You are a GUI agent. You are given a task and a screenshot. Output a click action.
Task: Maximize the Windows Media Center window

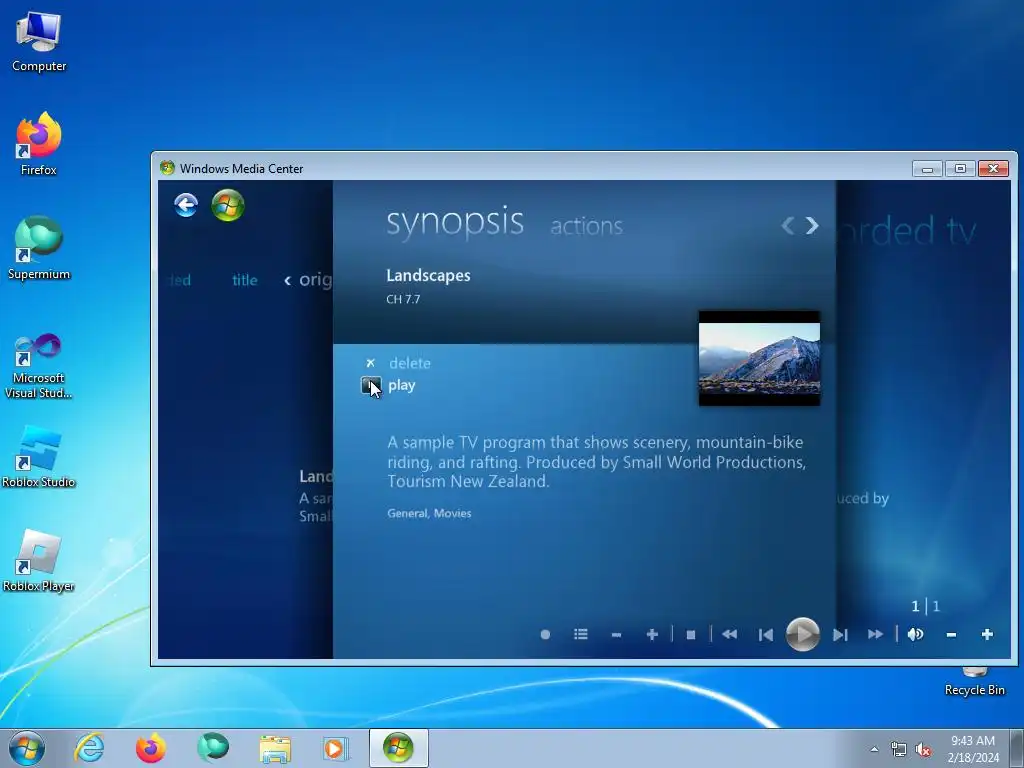[960, 168]
